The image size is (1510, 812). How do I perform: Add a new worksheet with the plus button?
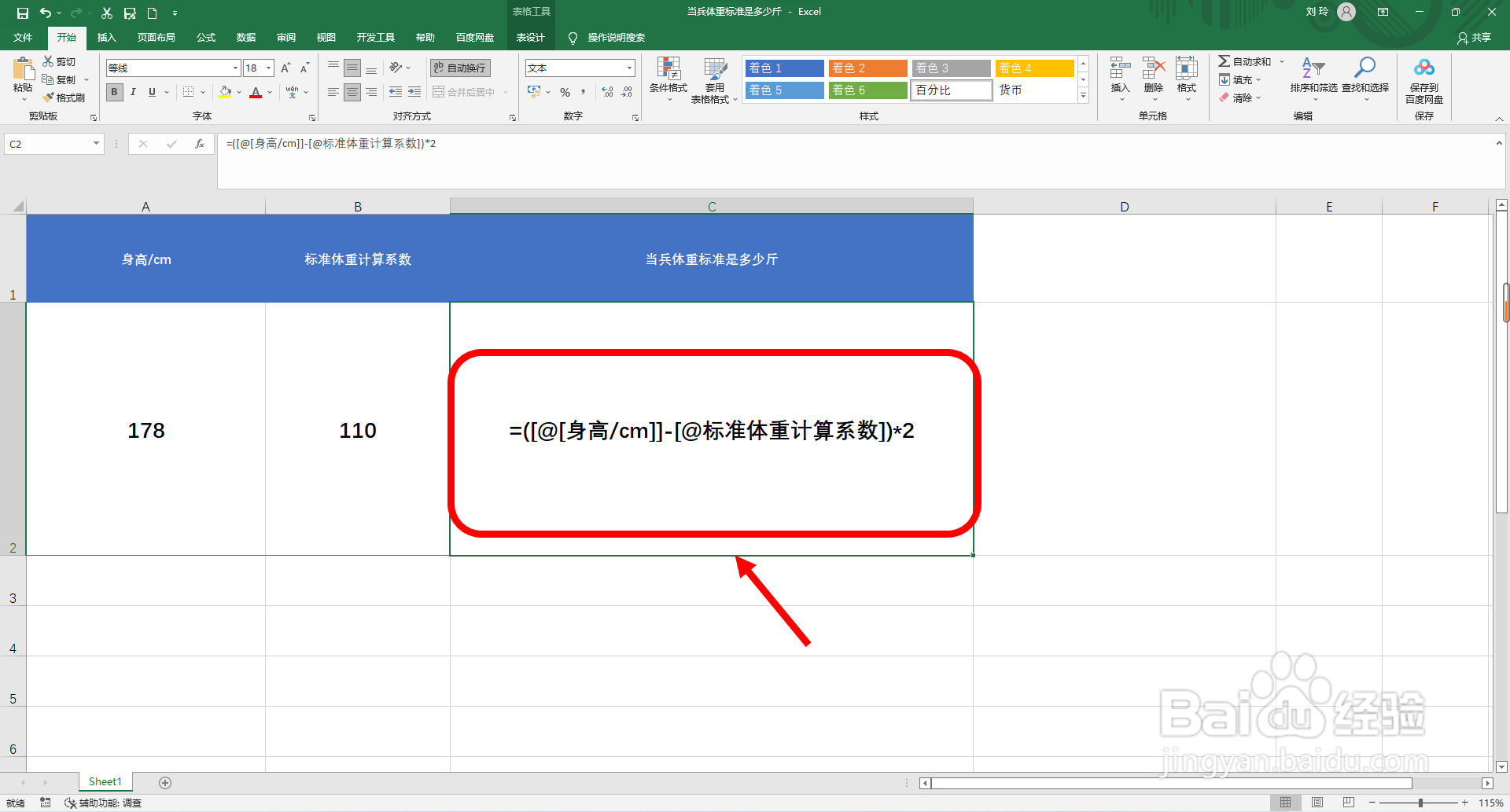click(x=165, y=782)
